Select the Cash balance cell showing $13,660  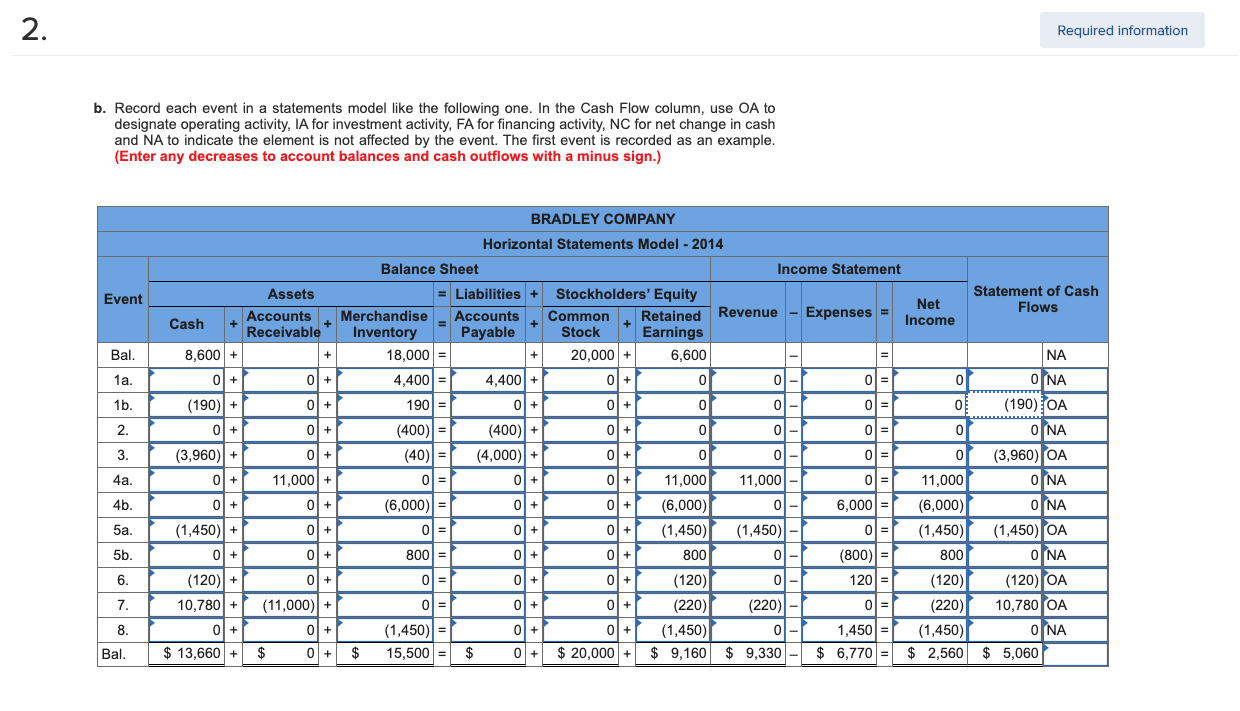185,653
